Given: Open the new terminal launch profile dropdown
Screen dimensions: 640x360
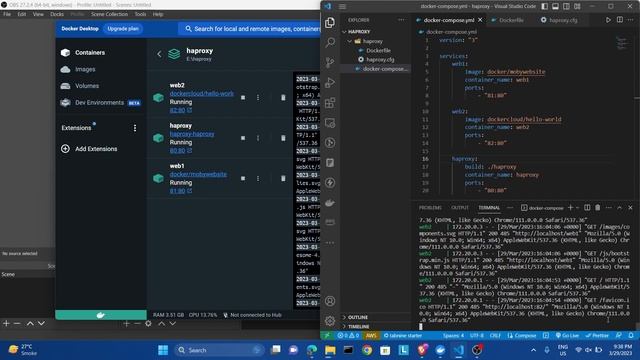Looking at the screenshot, I should coord(578,207).
